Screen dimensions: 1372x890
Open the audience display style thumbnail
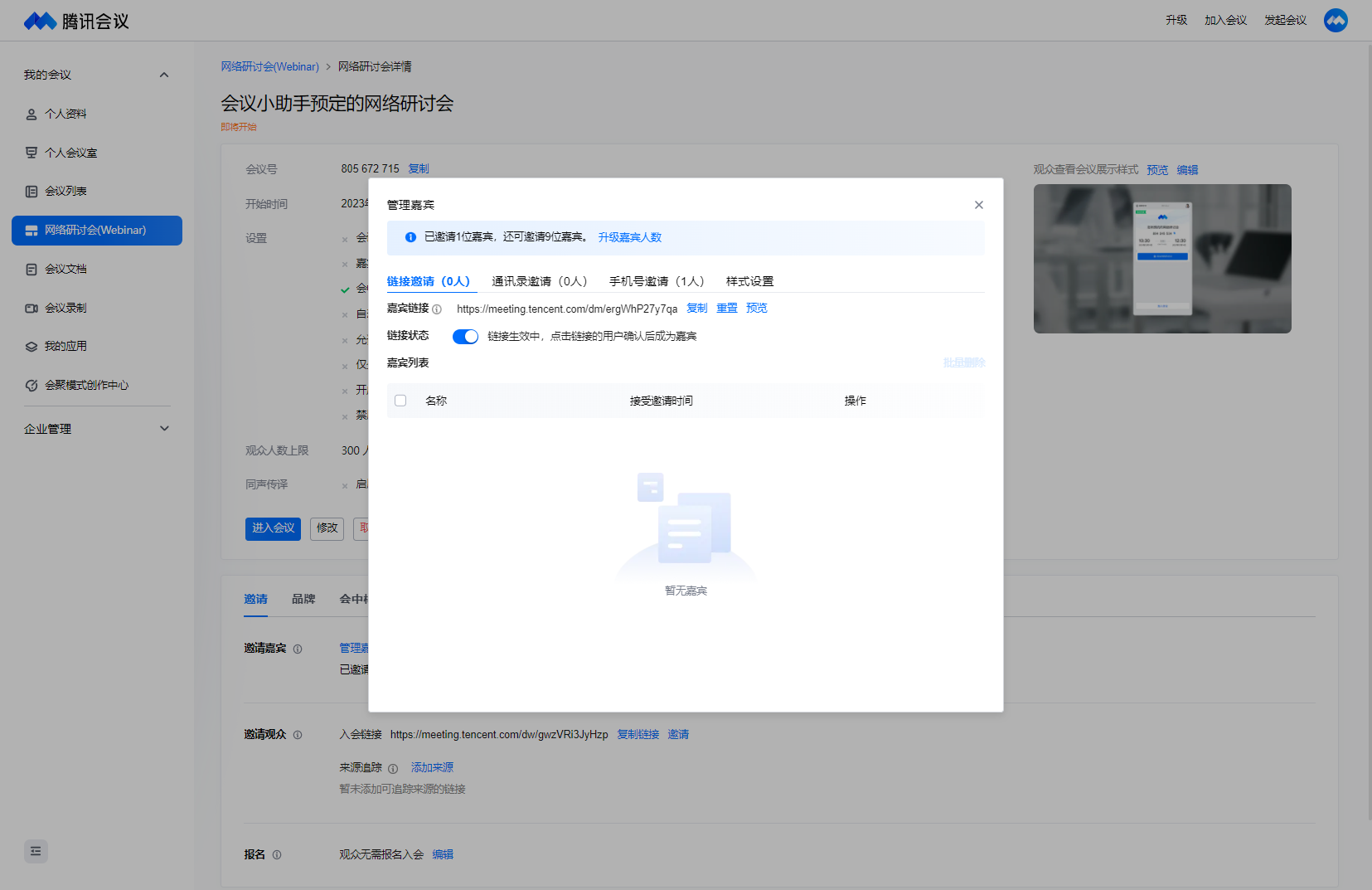point(1162,259)
